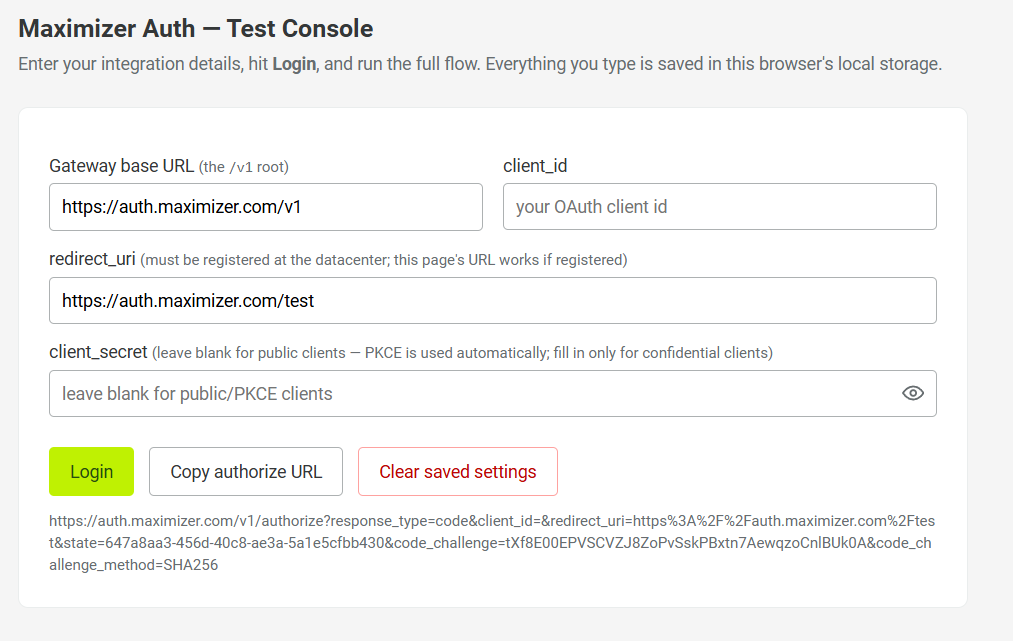Click the "/v1 root" hint beside Gateway label

(x=244, y=167)
